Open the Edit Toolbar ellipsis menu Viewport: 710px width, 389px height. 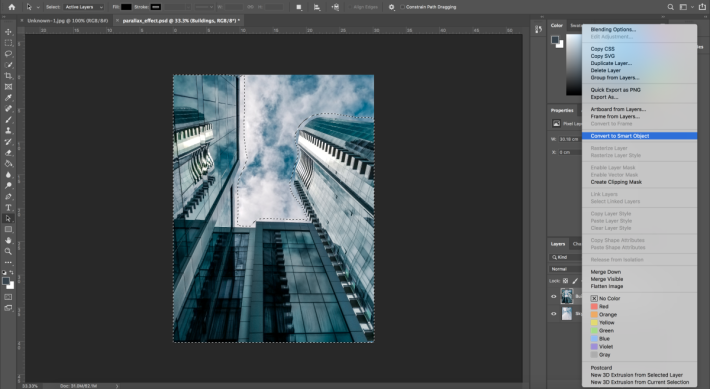[8, 262]
